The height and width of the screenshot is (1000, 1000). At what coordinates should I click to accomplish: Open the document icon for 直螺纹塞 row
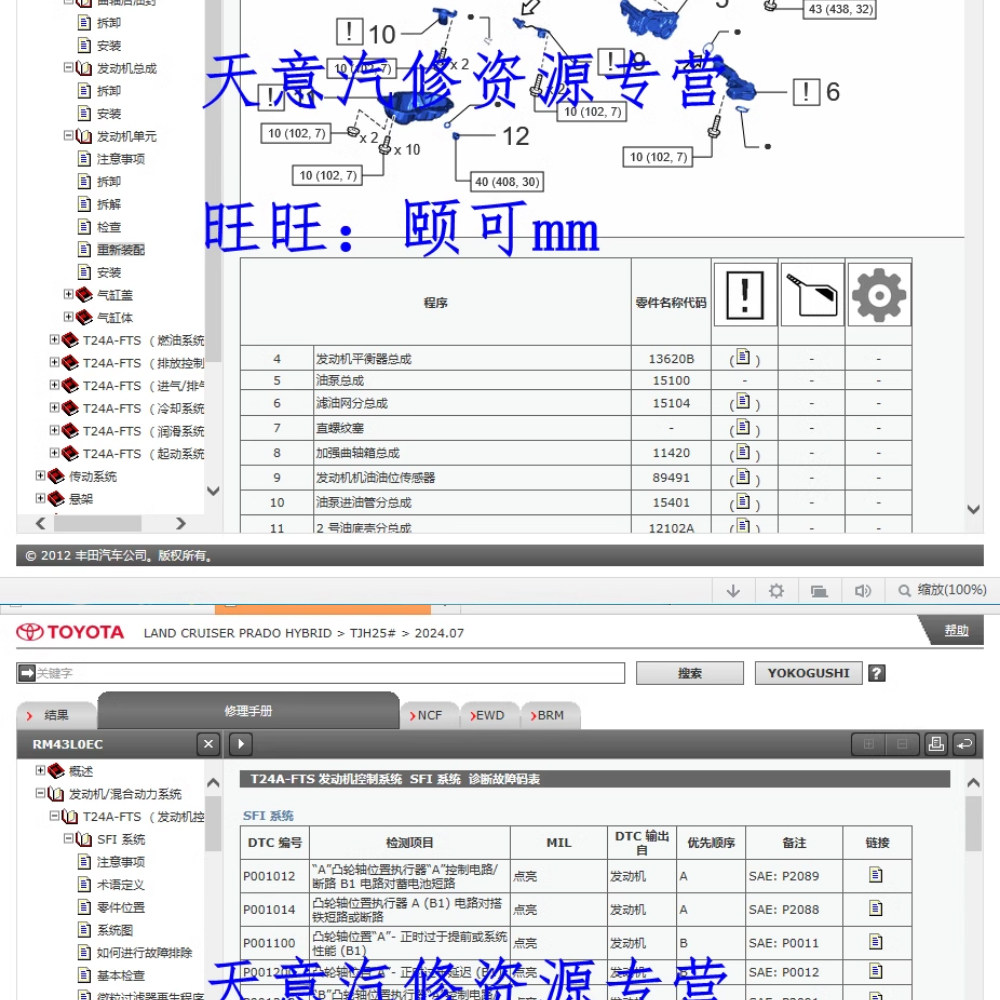click(x=743, y=427)
